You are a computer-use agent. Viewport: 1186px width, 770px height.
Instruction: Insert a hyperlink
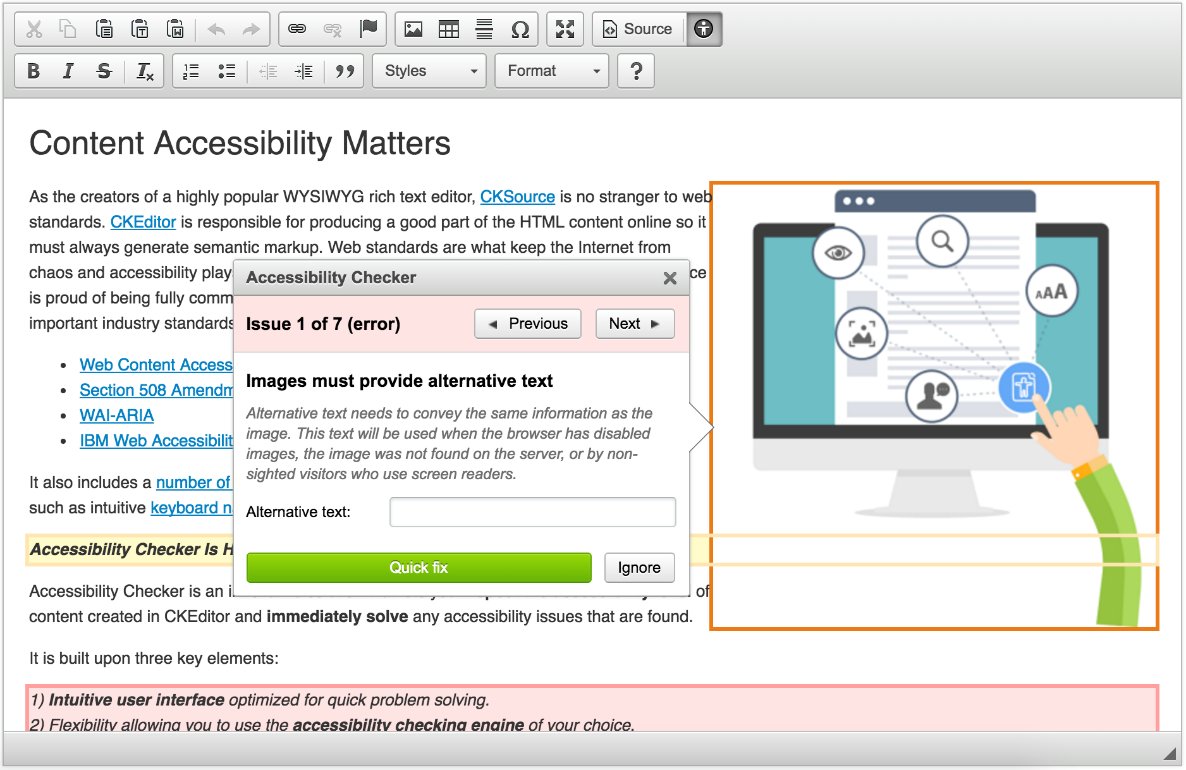coord(298,28)
